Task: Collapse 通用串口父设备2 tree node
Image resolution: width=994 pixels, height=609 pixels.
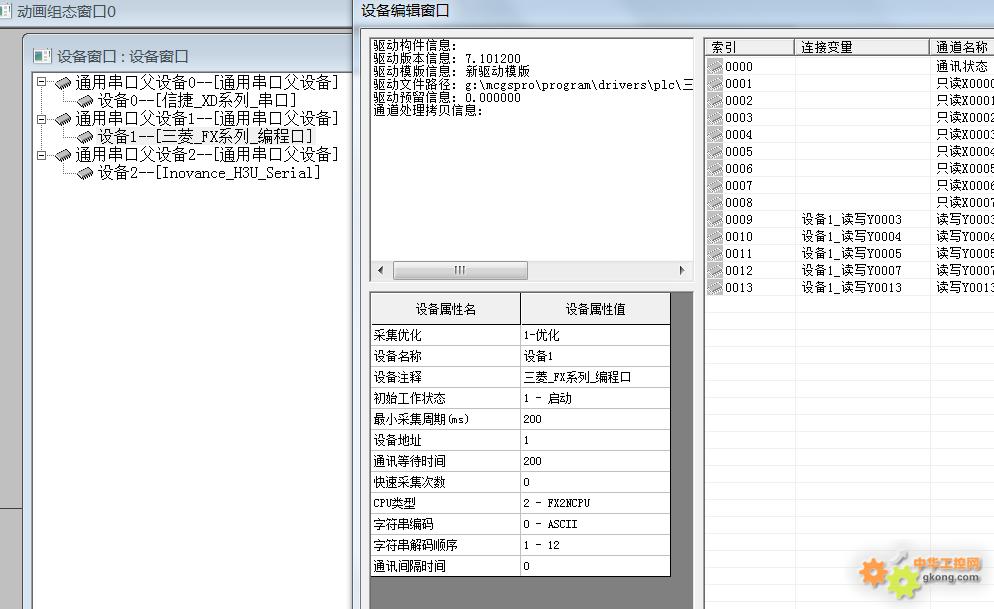Action: point(41,155)
